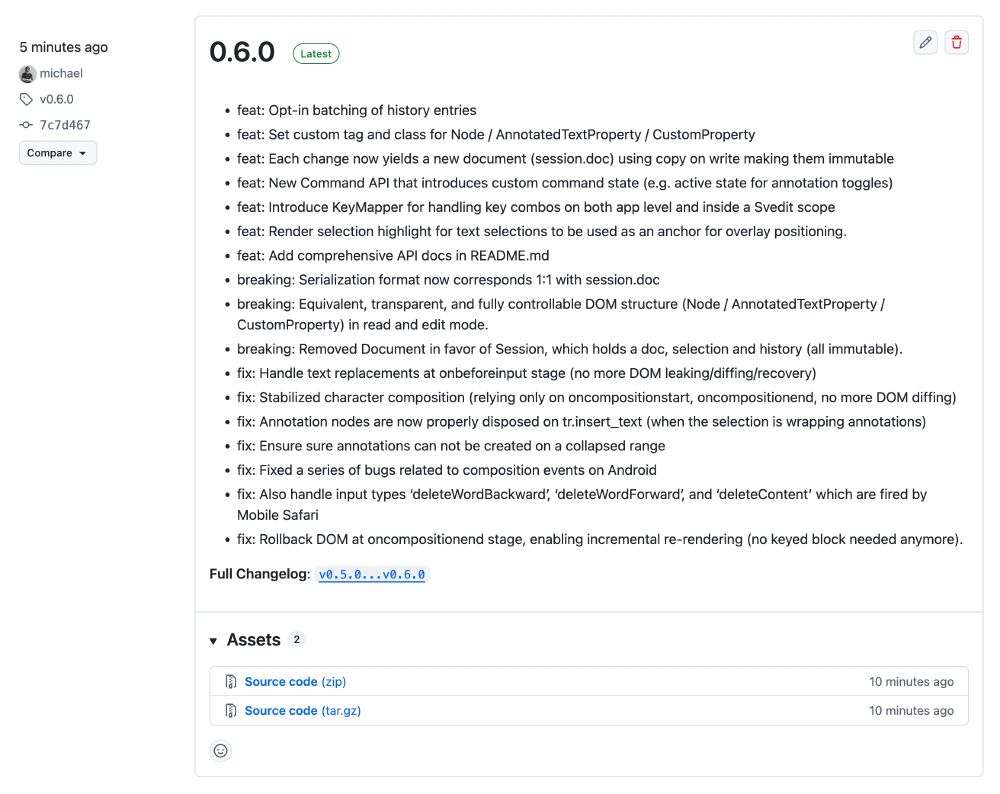
Task: Click michael's avatar image
Action: [27, 74]
